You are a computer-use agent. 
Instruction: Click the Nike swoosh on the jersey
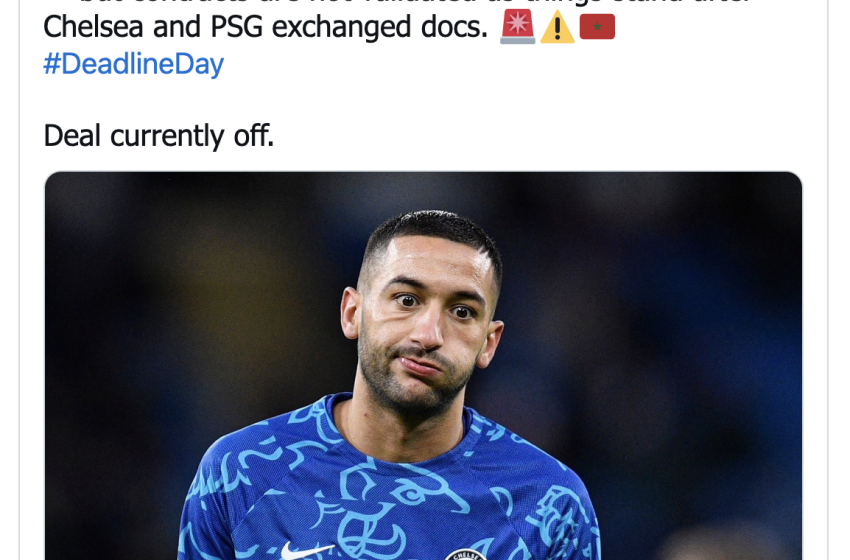pos(304,551)
